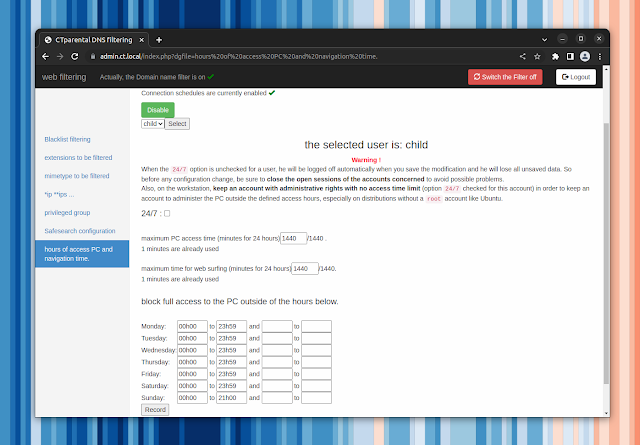
Task: Click the Record button
Action: (x=155, y=409)
